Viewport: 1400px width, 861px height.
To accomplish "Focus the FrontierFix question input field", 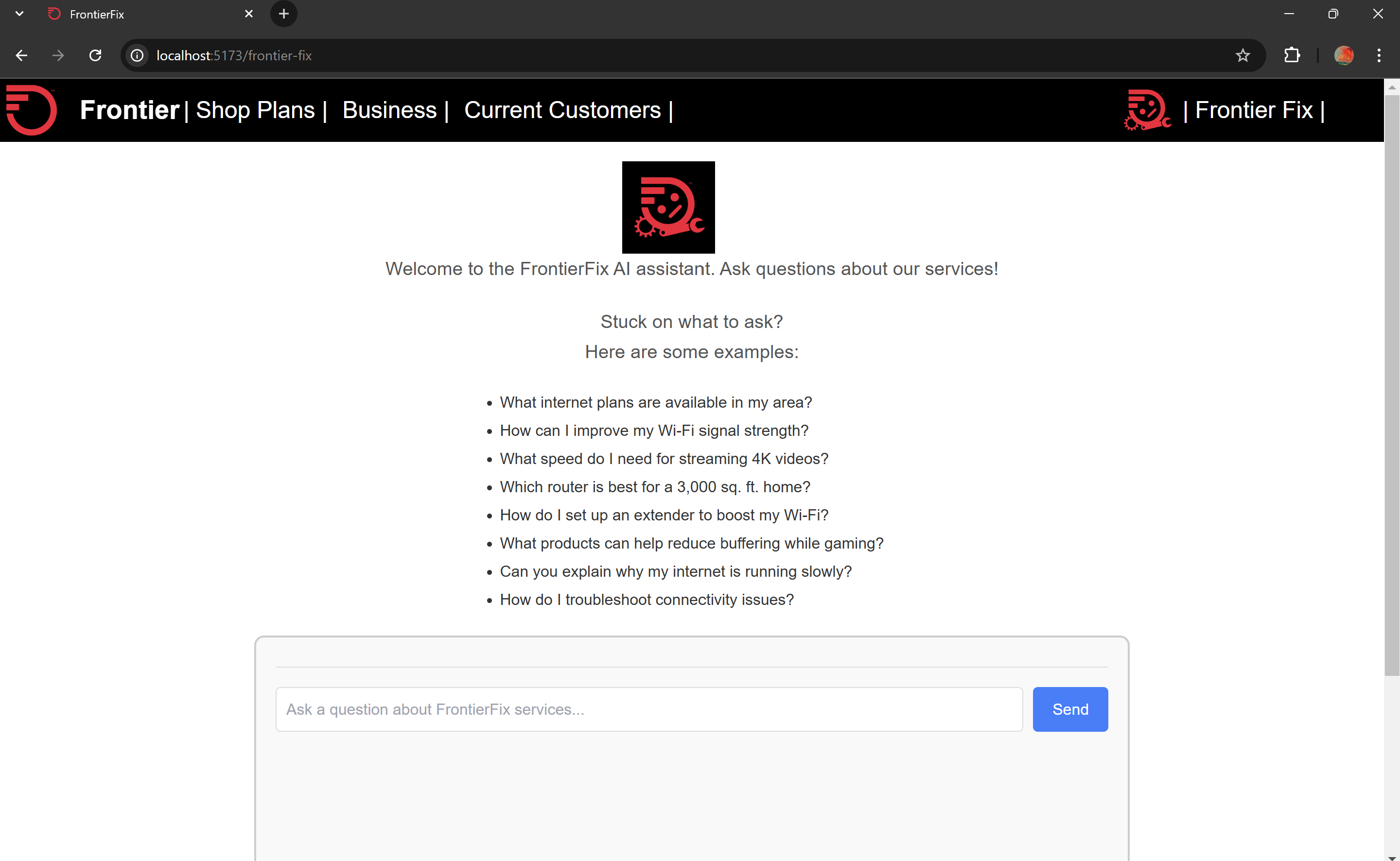I will pos(649,709).
